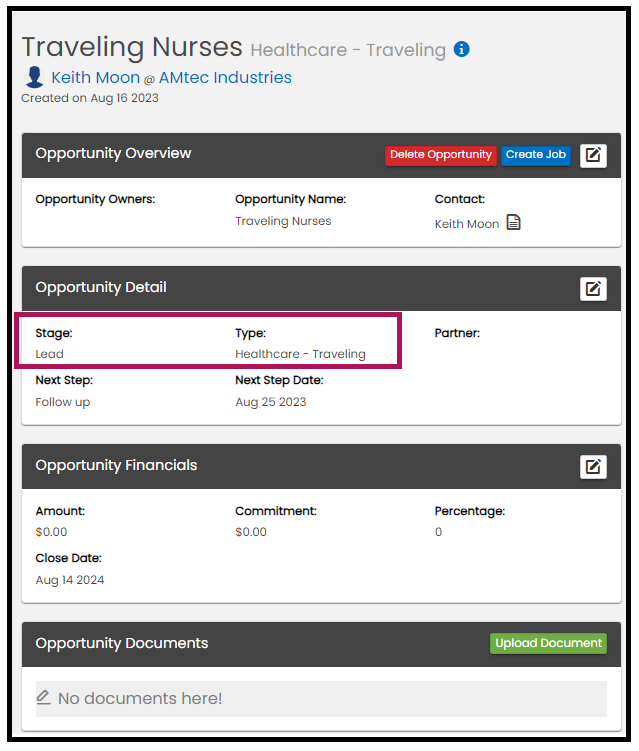Click the Type value Healthcare - Traveling
The width and height of the screenshot is (639, 751).
300,354
